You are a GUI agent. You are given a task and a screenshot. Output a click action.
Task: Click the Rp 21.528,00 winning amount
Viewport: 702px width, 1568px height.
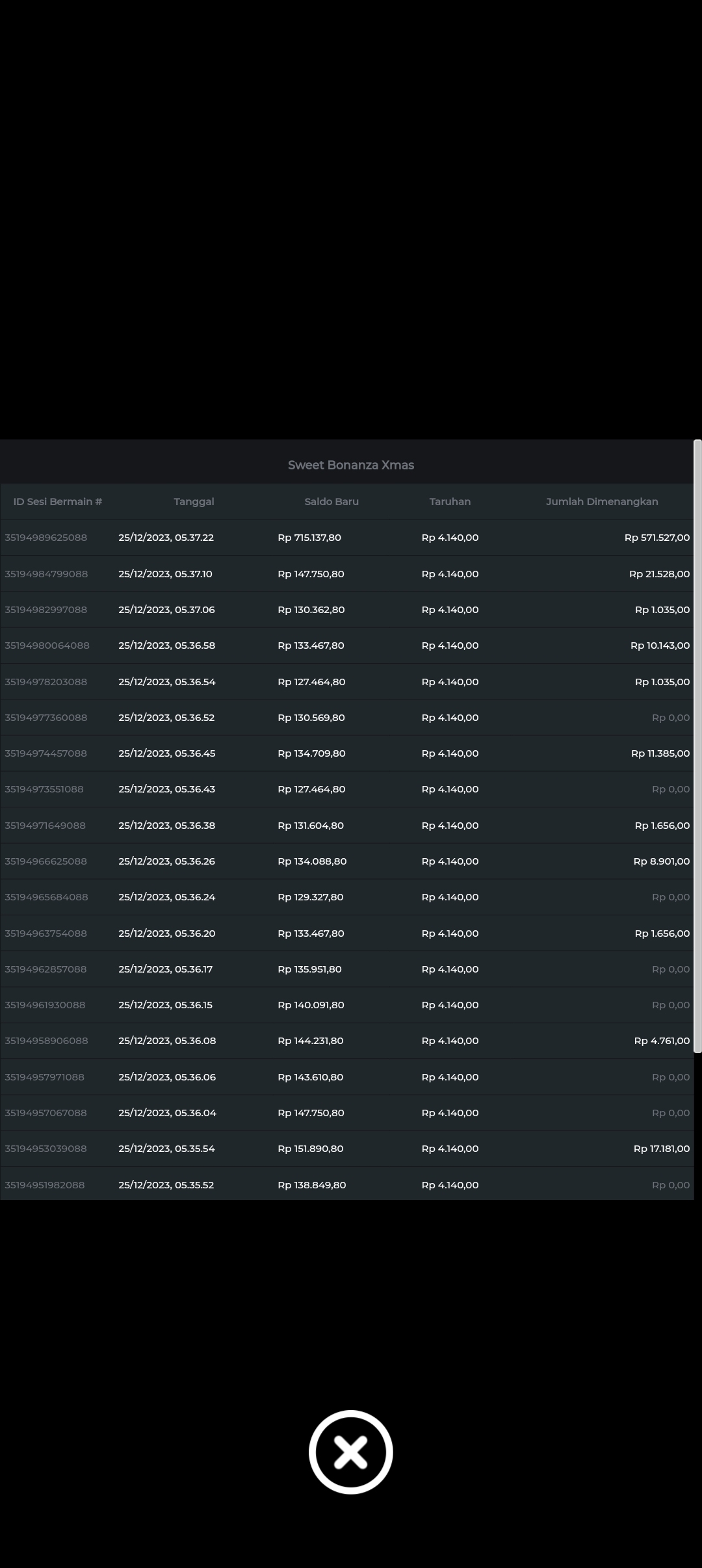tap(659, 574)
